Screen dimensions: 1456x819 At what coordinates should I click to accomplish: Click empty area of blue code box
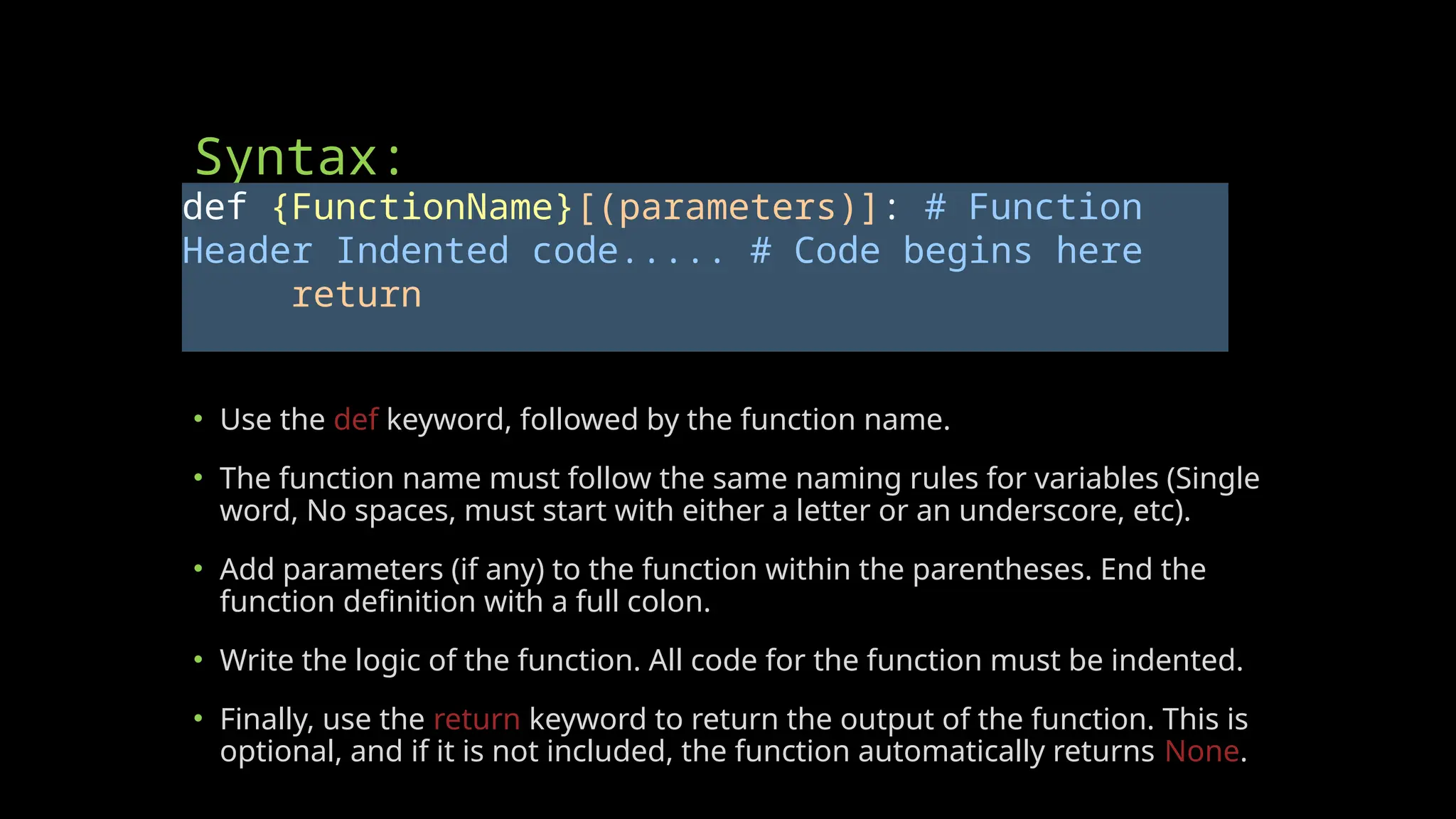(818, 320)
